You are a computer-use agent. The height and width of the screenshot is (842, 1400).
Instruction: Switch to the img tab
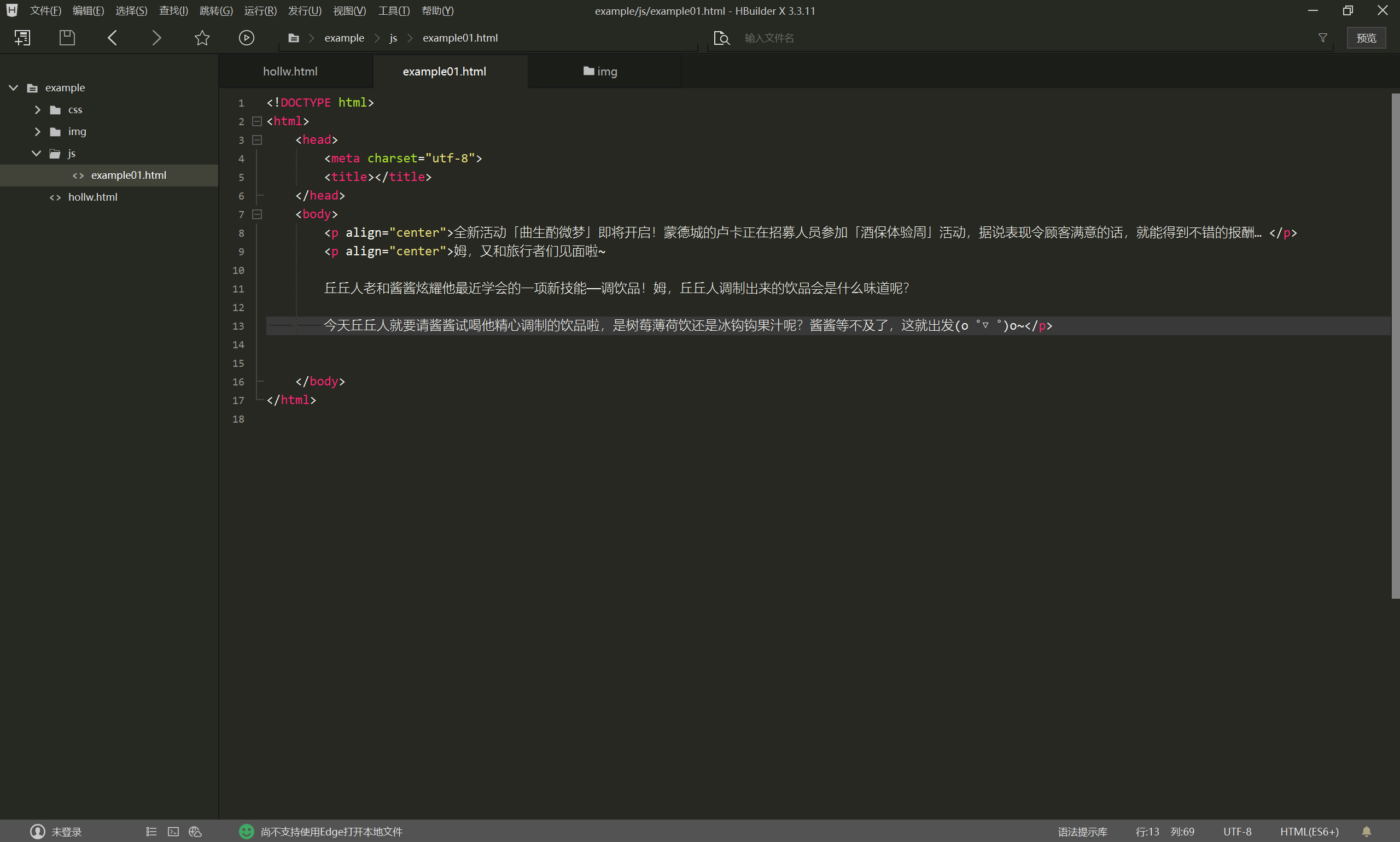pos(605,72)
